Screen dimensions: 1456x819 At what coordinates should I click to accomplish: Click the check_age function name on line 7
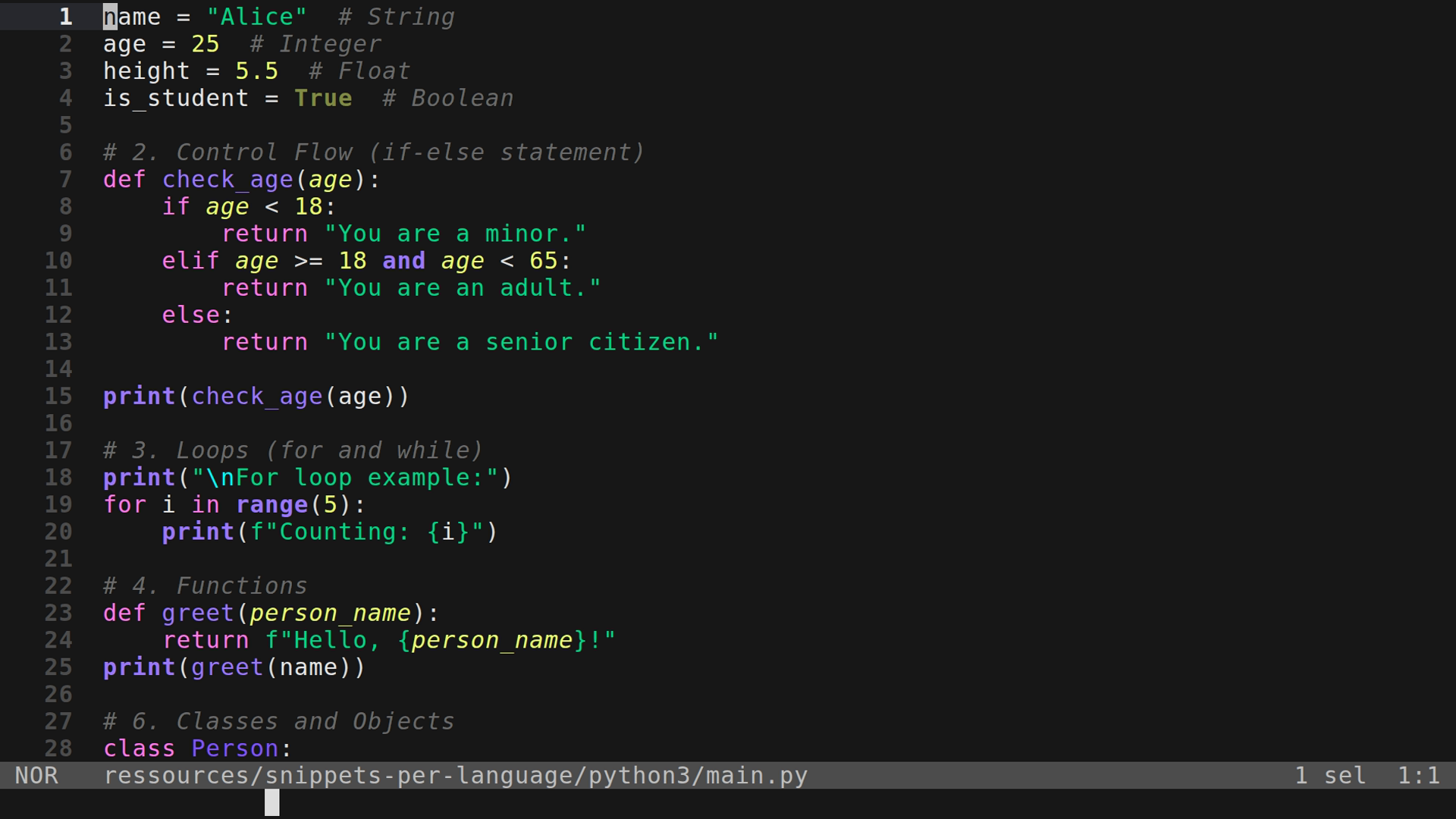(x=227, y=179)
